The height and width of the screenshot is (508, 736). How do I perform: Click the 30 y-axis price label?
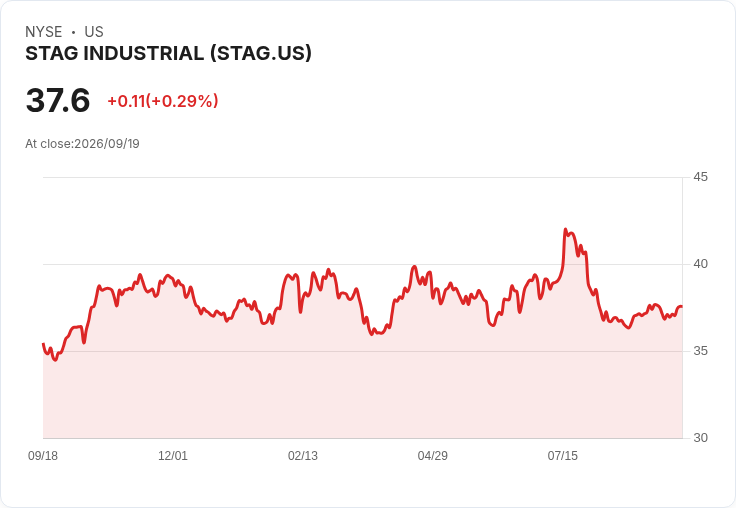click(x=700, y=438)
